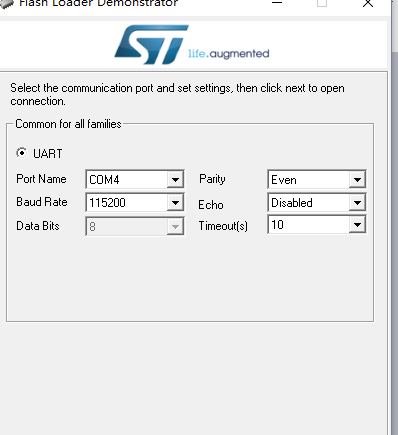Close the Flash Loader Demonstrator window
398x435 pixels.
point(368,3)
